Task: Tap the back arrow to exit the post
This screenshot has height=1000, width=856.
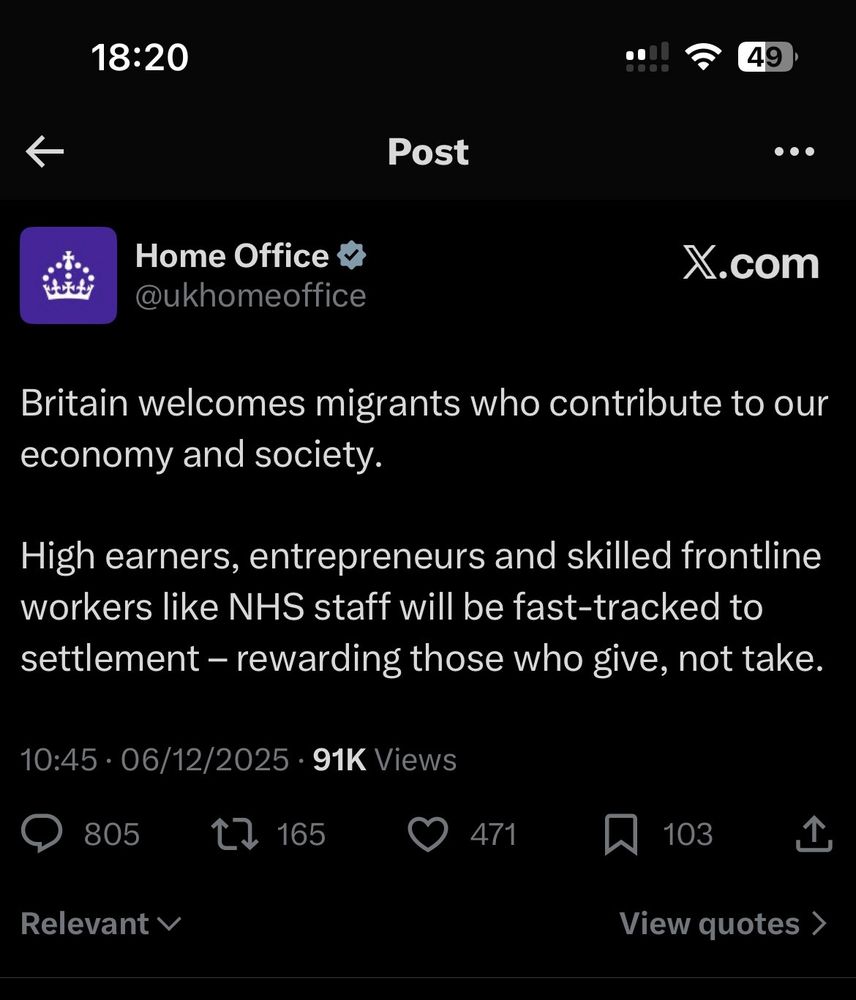Action: pos(44,151)
